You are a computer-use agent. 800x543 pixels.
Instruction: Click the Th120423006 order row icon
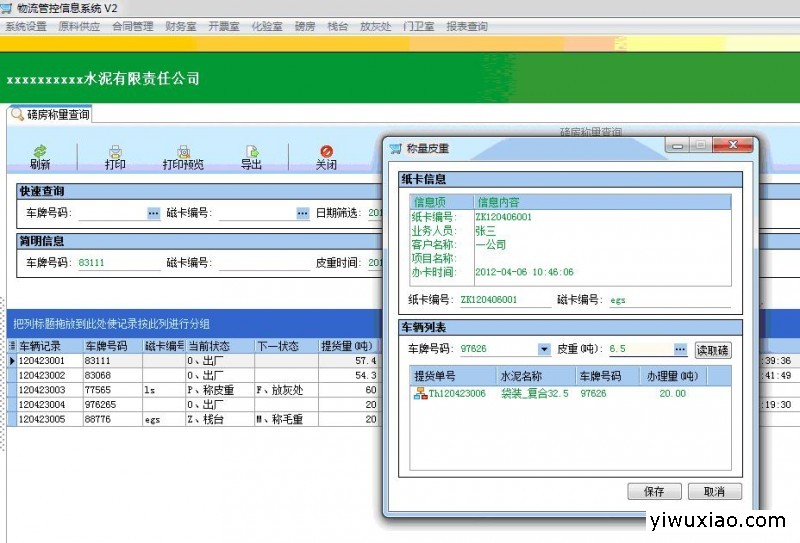coord(420,393)
